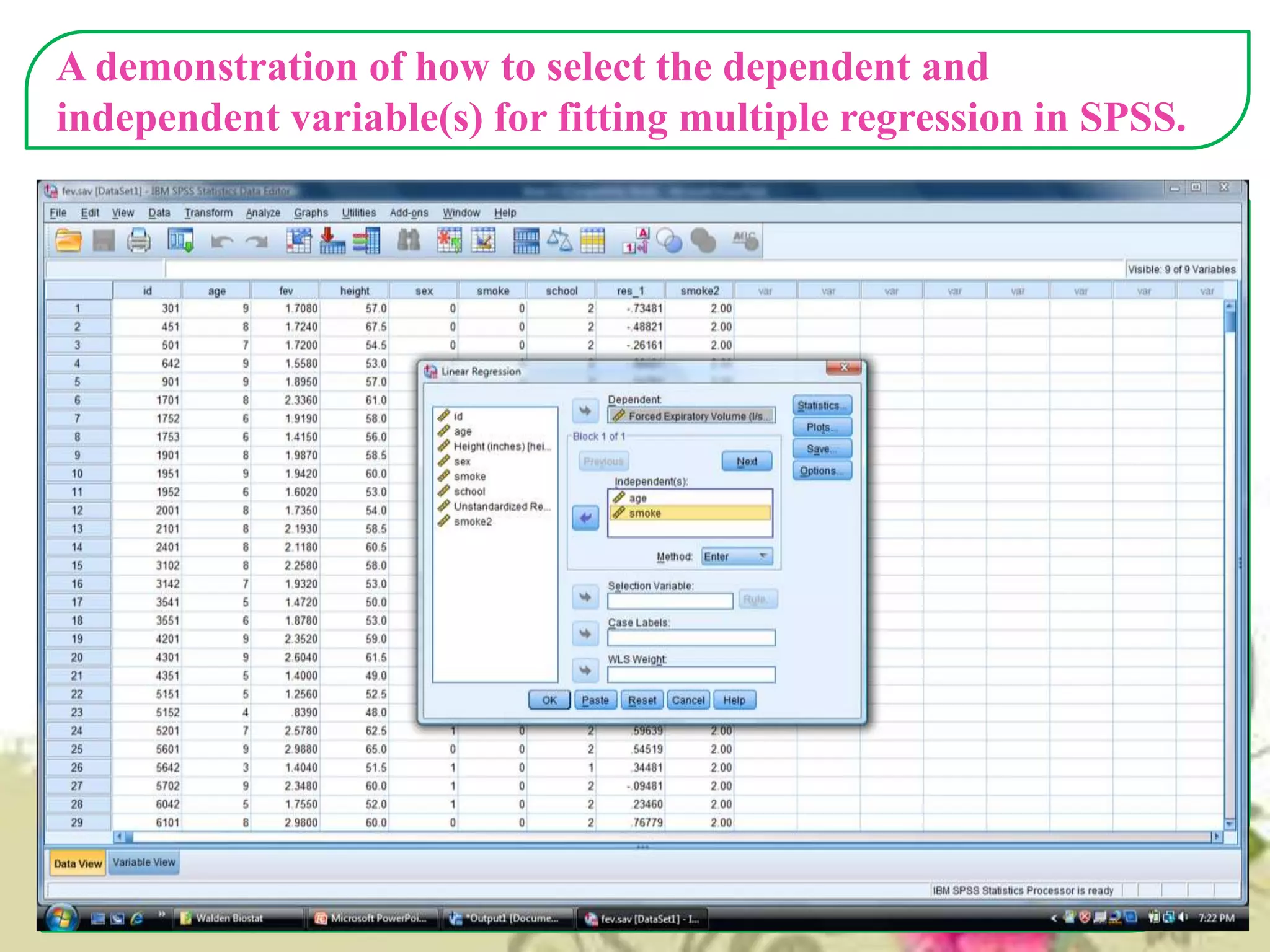Open the Utilities menu
The height and width of the screenshot is (952, 1270).
point(358,213)
